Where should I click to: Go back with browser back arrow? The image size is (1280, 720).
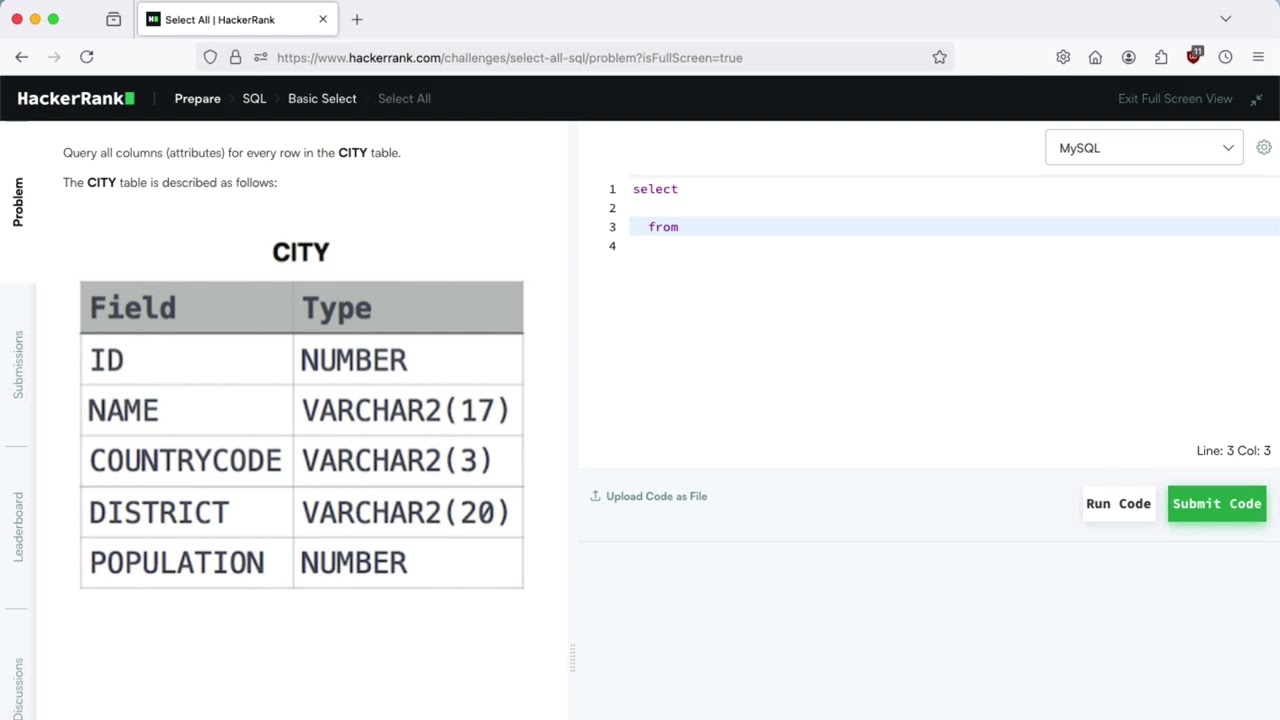pyautogui.click(x=22, y=57)
